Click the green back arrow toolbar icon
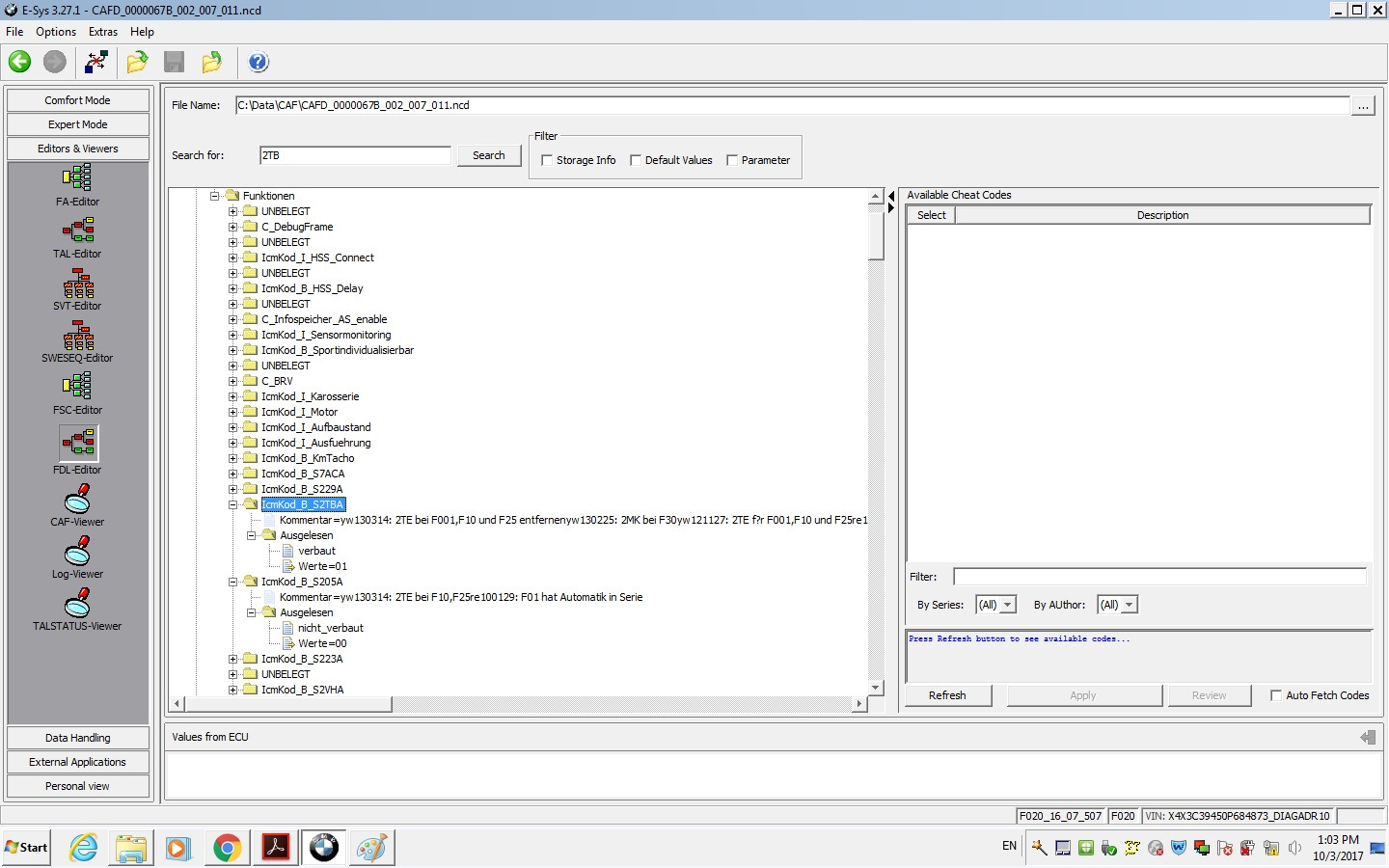Screen dimensions: 1389x868 click(x=19, y=63)
